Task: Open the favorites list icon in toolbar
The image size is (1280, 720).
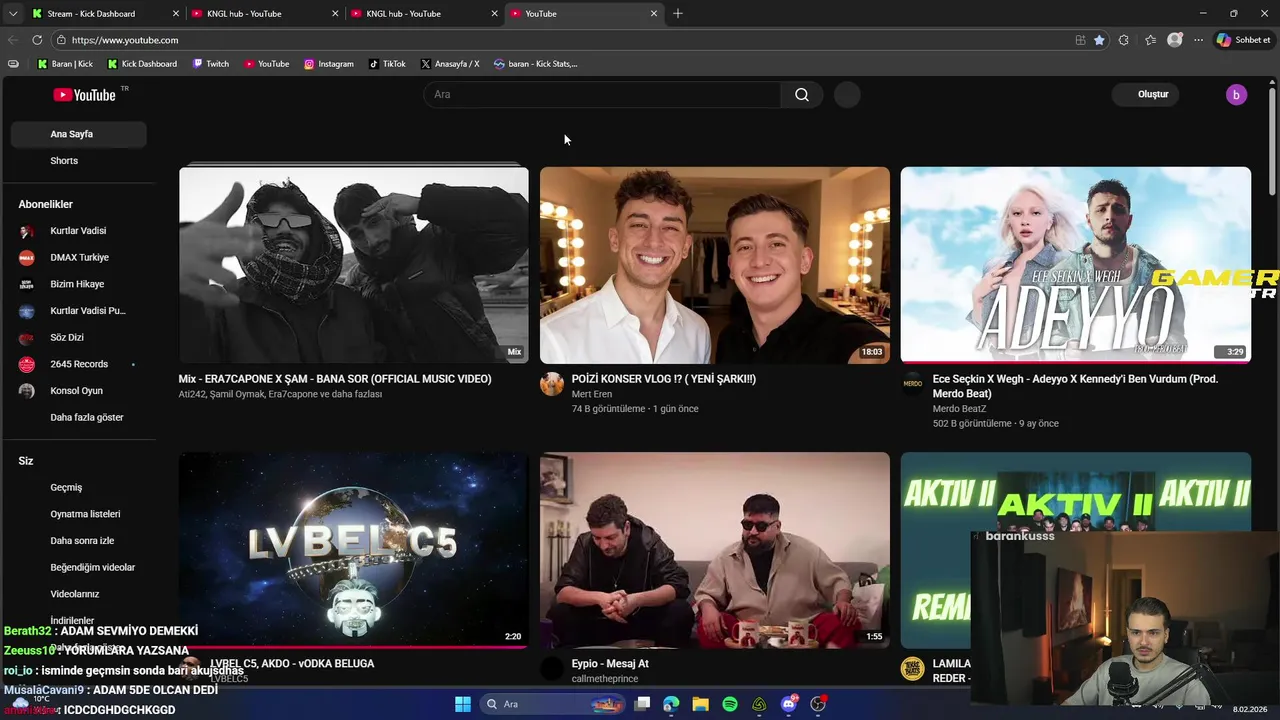Action: [x=1150, y=40]
